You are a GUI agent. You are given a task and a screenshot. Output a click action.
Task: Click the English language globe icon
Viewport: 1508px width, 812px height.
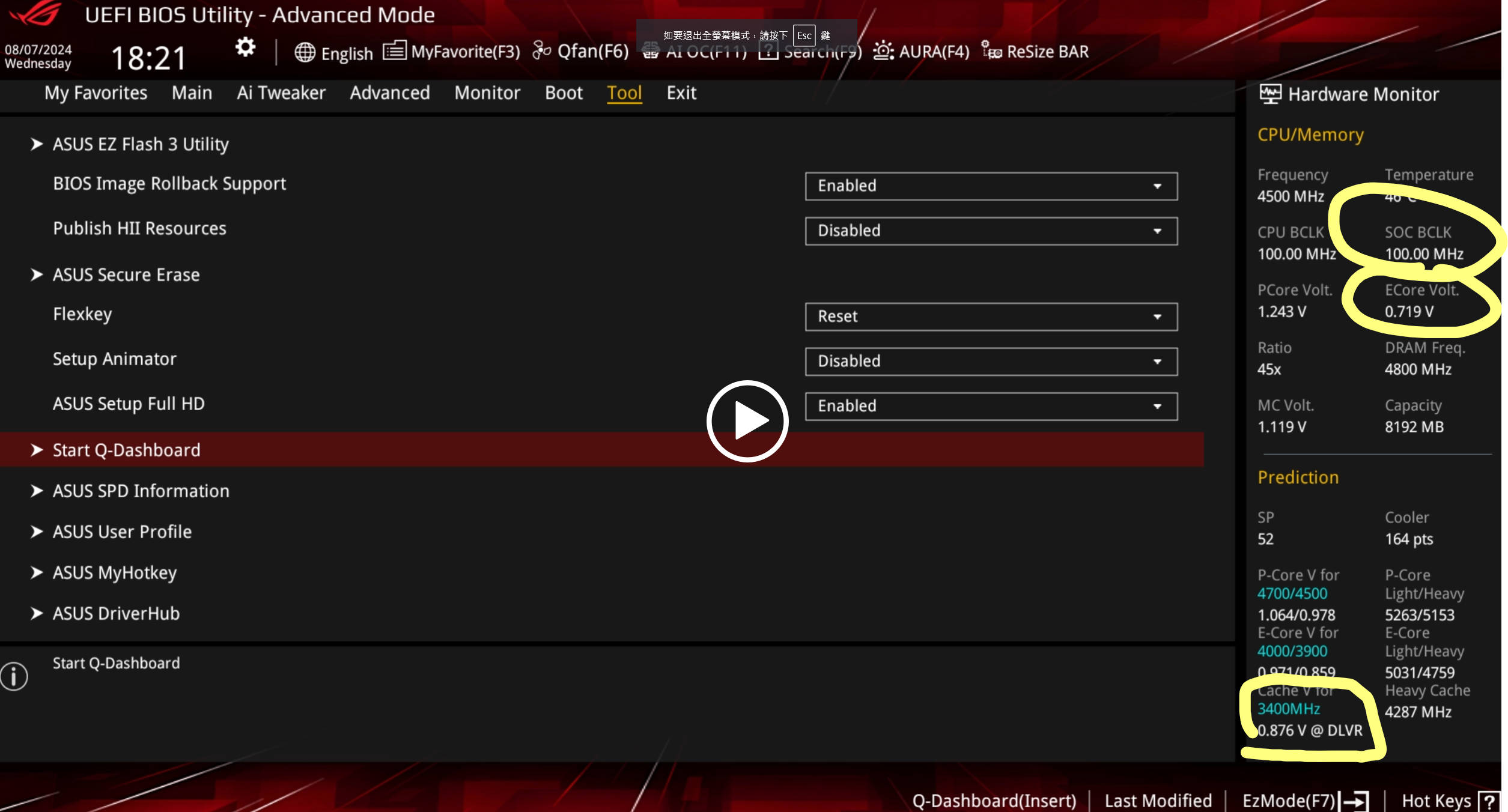coord(305,52)
